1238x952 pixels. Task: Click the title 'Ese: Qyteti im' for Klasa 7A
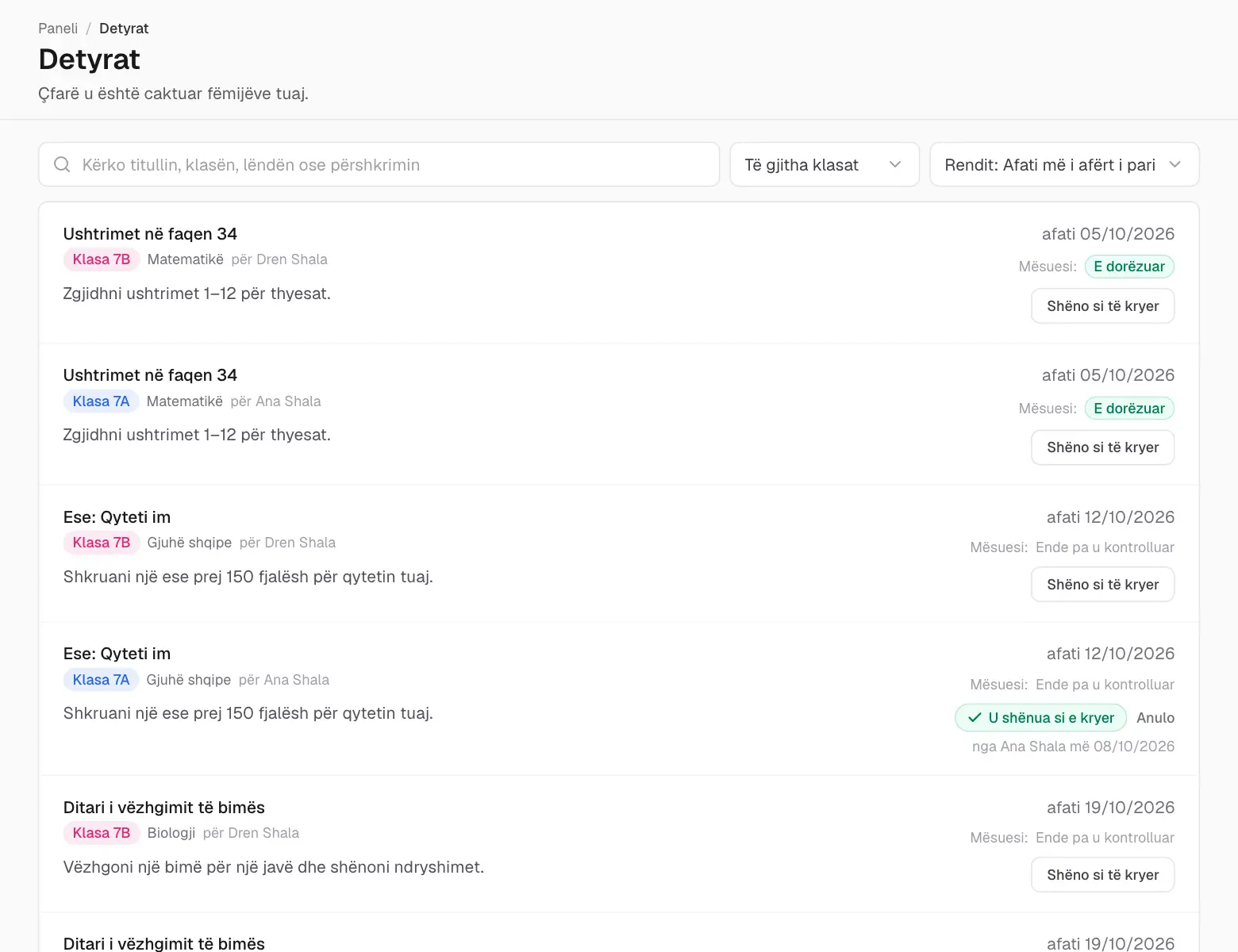pos(117,654)
